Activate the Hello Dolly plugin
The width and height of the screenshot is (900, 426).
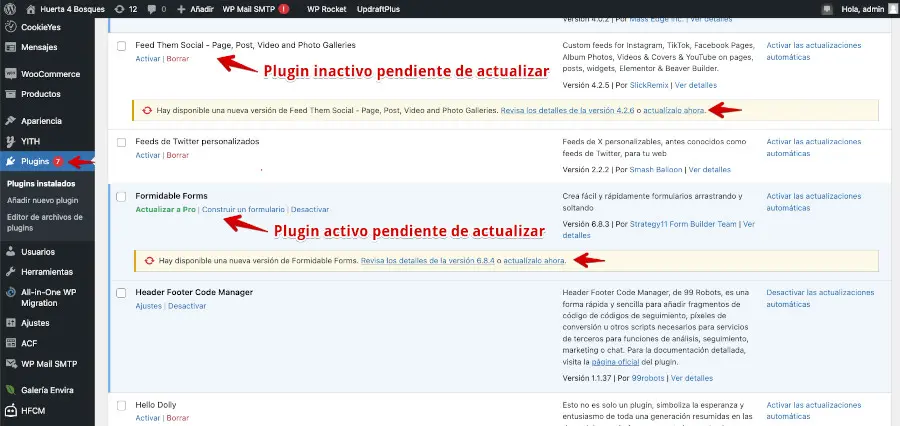pyautogui.click(x=148, y=418)
